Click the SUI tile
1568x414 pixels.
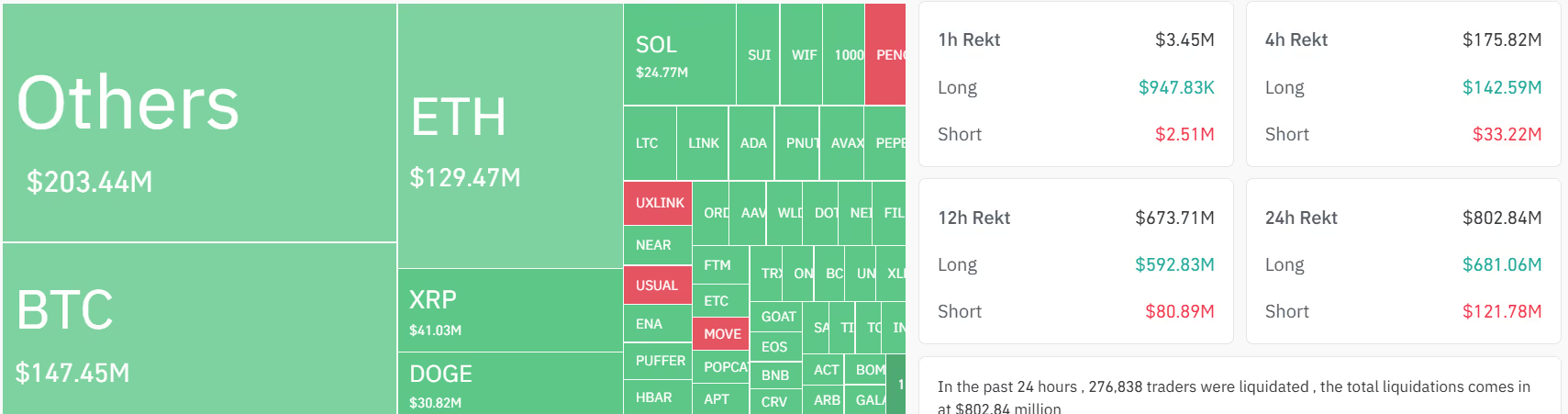coord(759,55)
